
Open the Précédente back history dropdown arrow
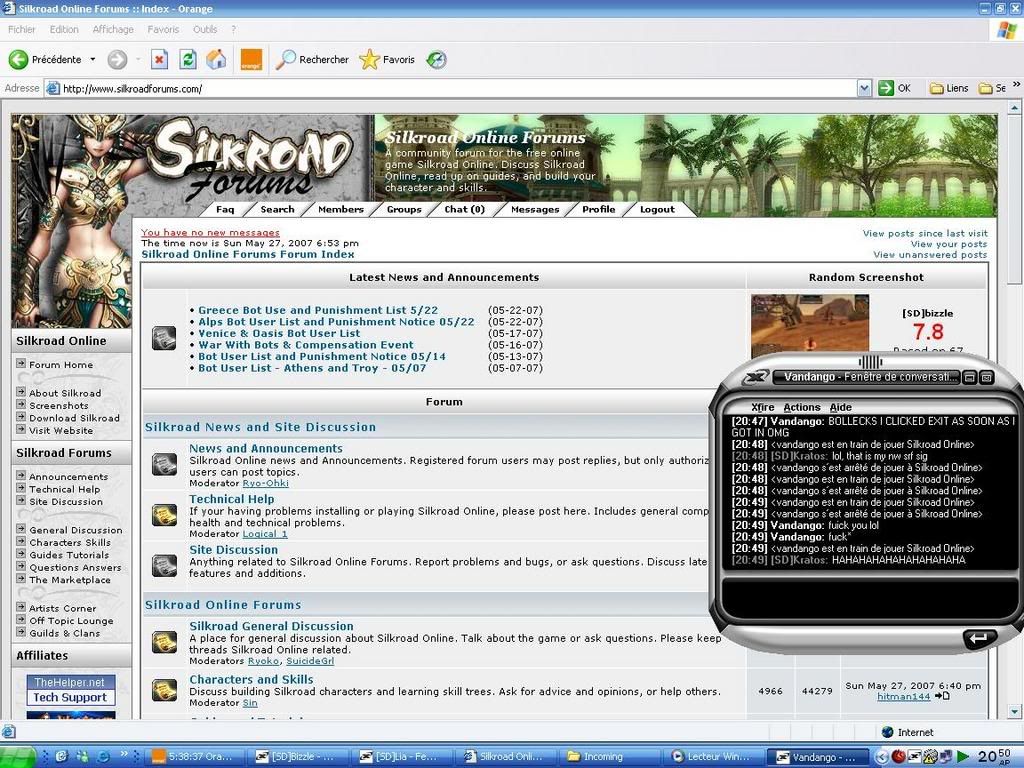(x=93, y=60)
